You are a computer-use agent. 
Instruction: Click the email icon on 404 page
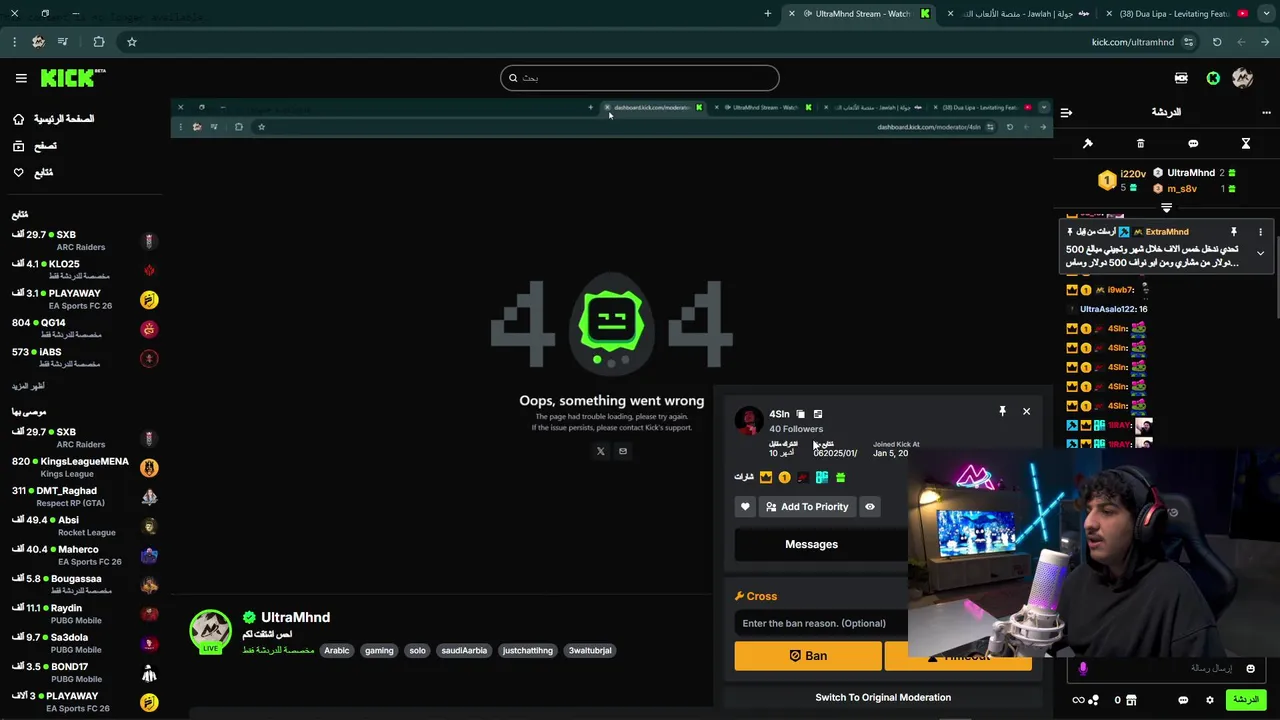(622, 451)
